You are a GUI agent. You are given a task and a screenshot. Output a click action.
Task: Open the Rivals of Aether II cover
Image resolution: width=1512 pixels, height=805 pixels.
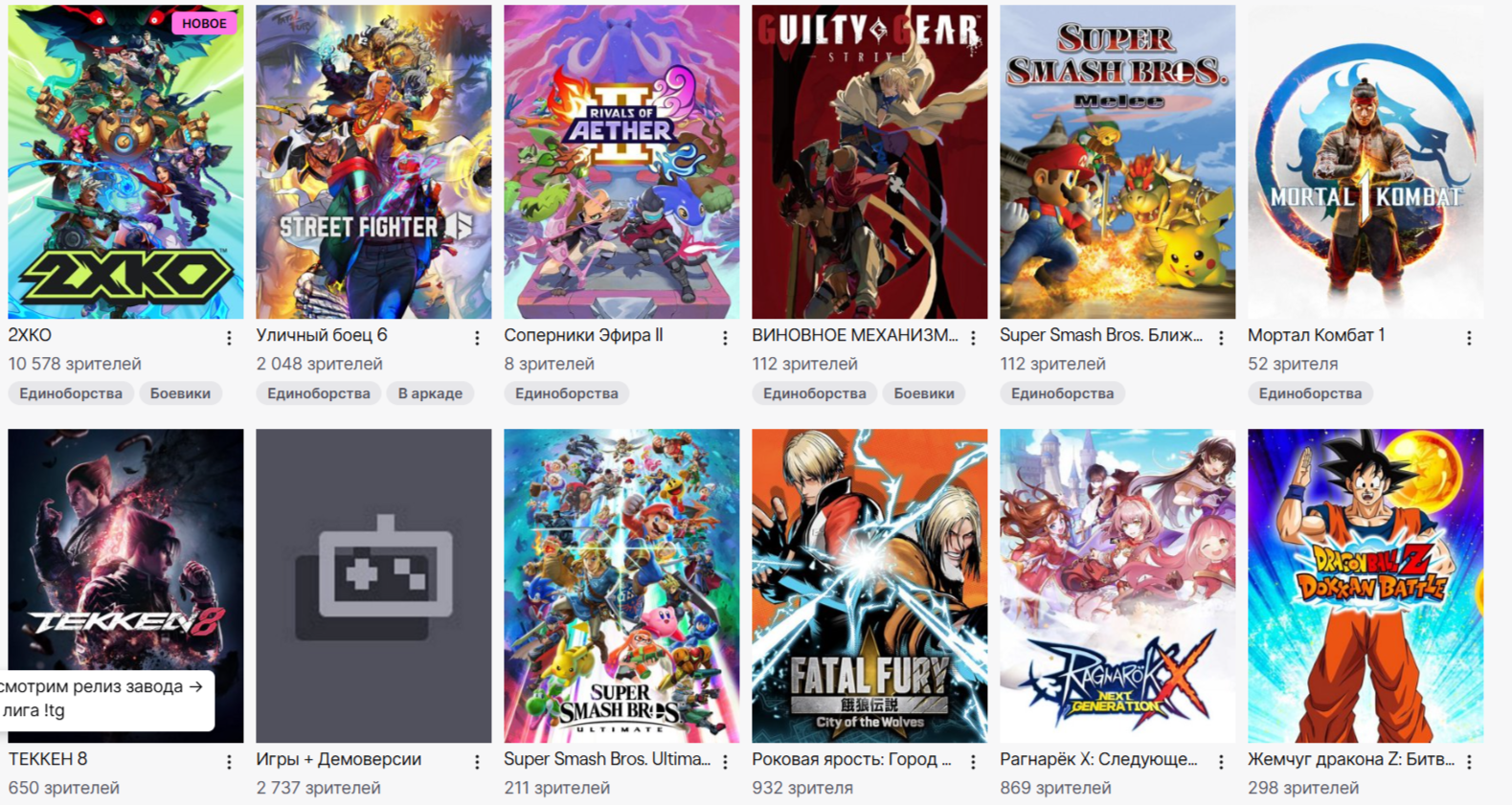621,162
